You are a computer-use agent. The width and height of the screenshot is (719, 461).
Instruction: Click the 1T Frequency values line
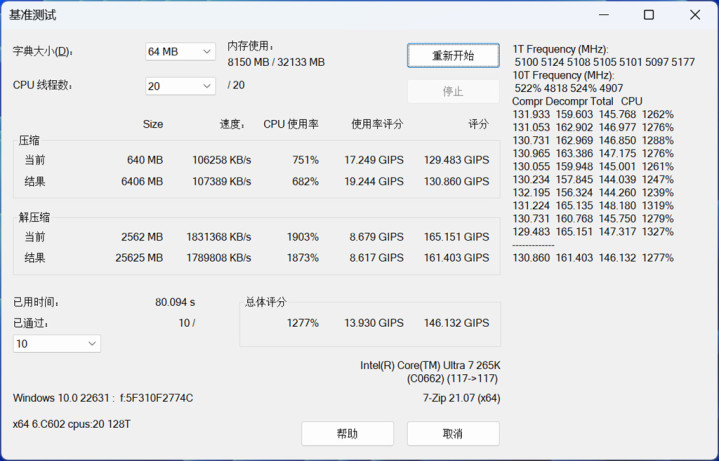pyautogui.click(x=604, y=62)
